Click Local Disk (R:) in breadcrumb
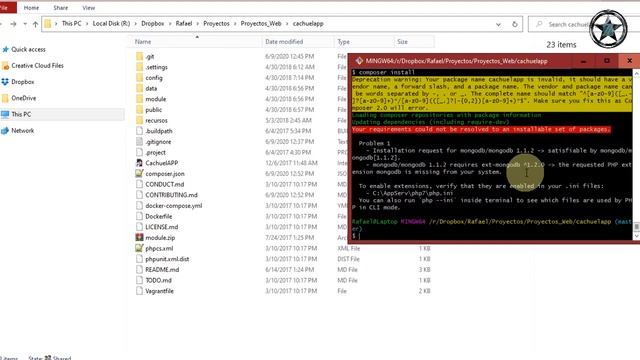 tap(111, 24)
